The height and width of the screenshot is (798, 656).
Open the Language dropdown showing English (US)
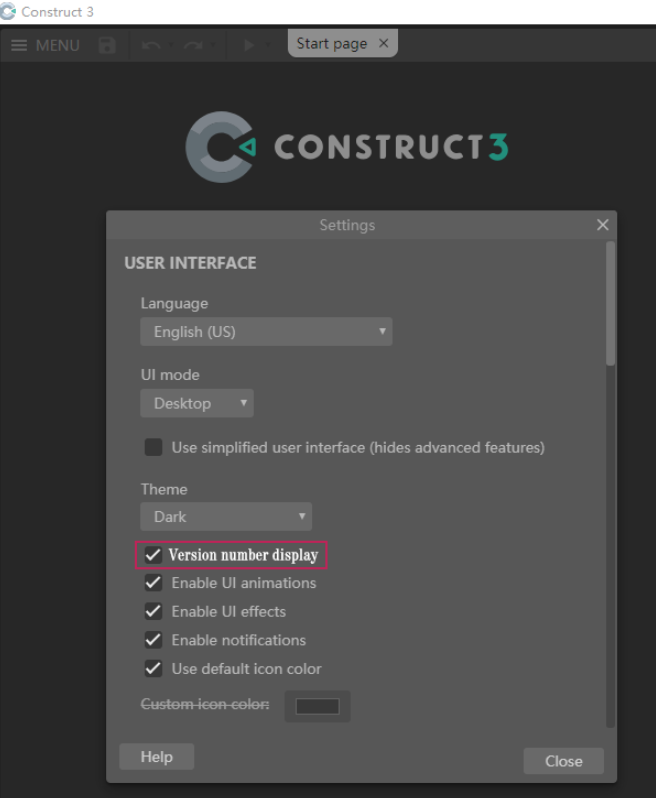(x=266, y=332)
